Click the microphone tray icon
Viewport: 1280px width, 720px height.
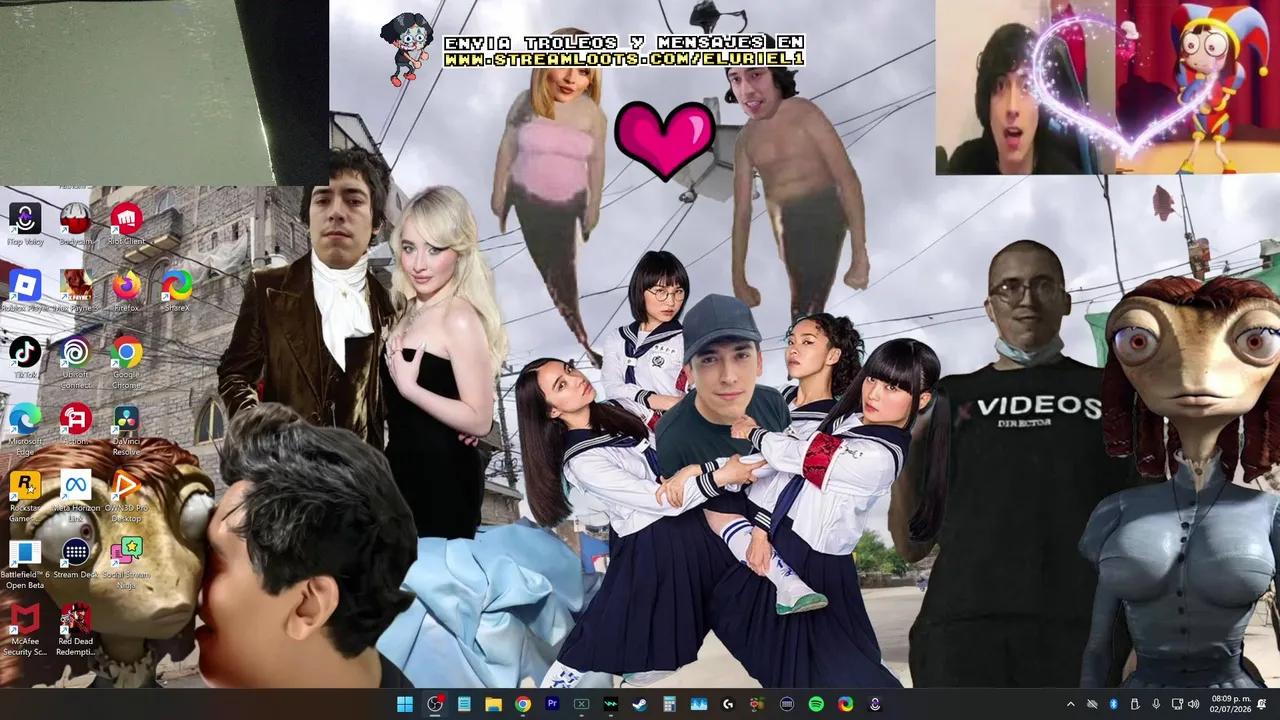[x=1156, y=704]
